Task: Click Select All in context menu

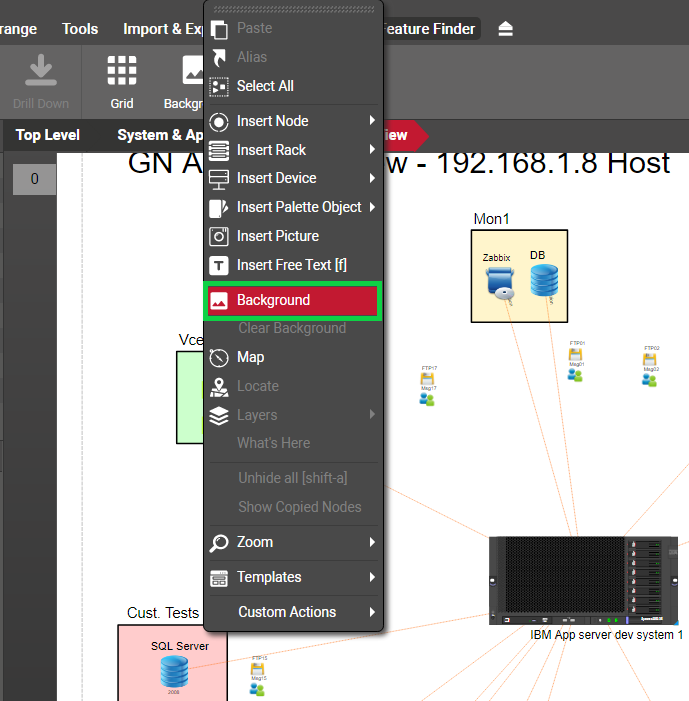Action: [x=265, y=86]
